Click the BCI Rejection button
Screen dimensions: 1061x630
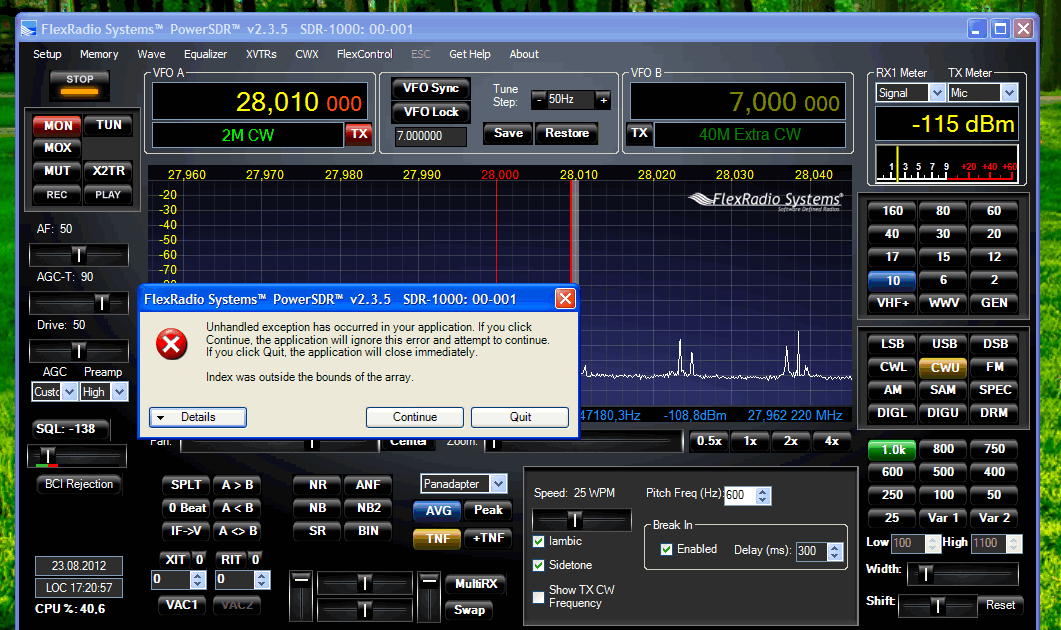click(79, 485)
